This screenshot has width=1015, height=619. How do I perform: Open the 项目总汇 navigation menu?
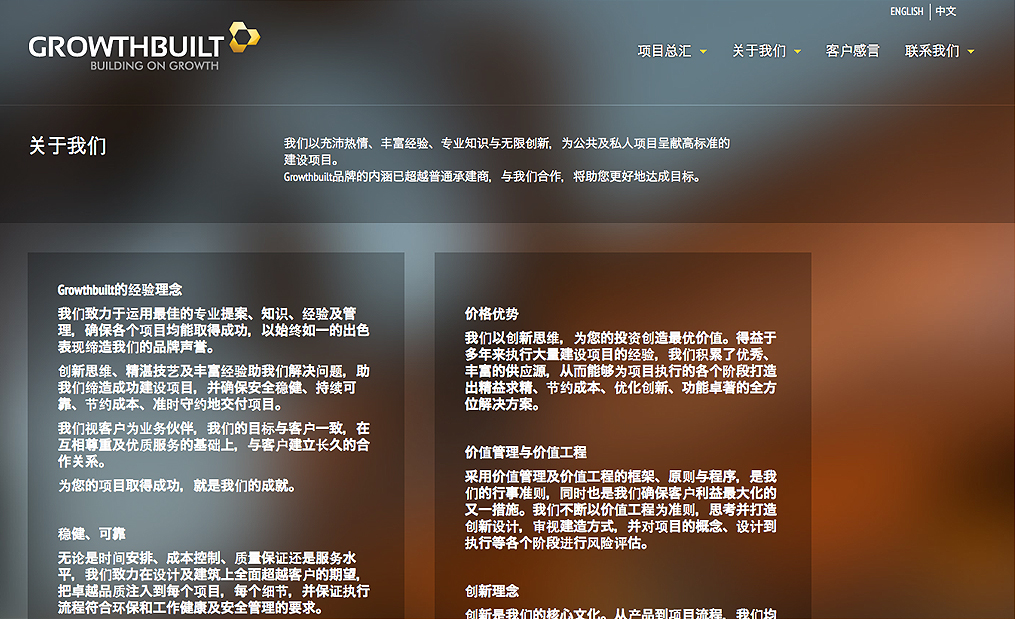coord(664,51)
